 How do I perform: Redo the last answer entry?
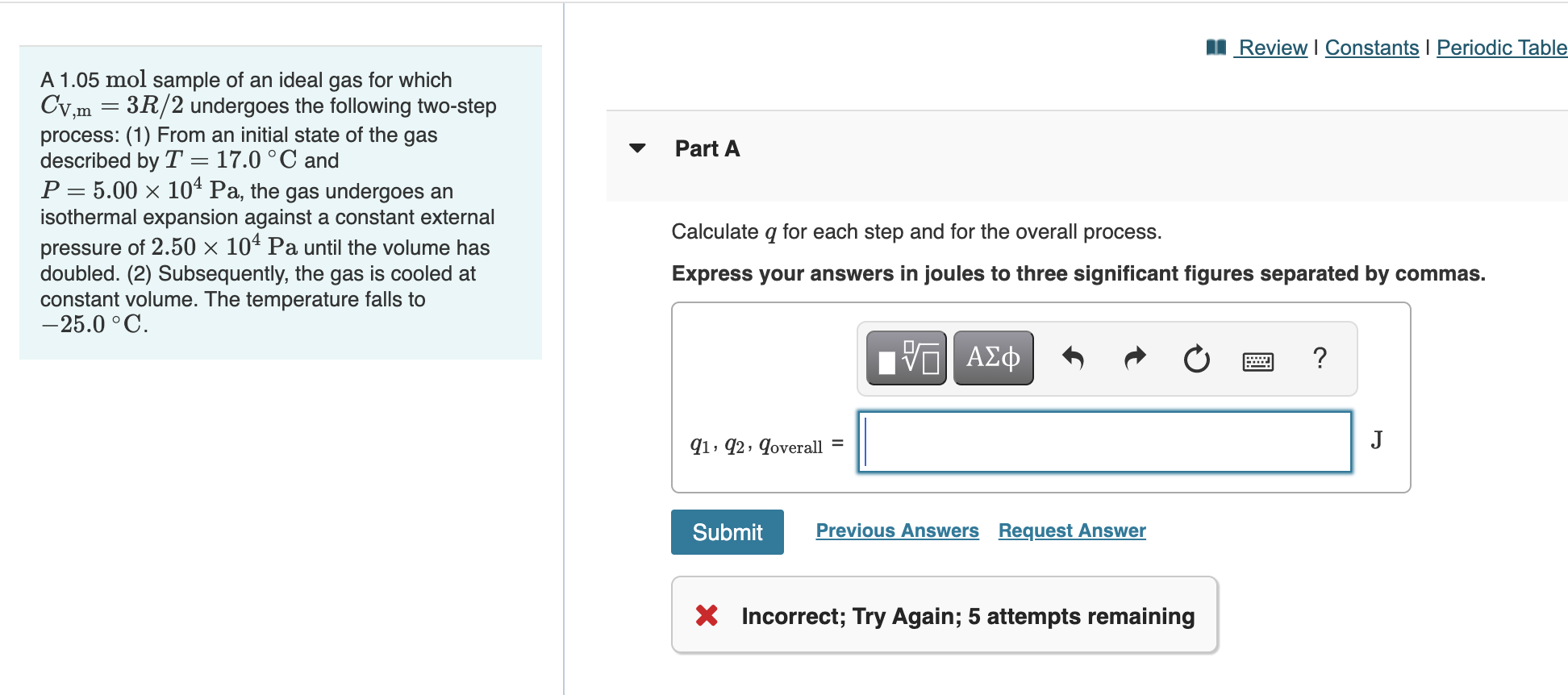click(1134, 358)
